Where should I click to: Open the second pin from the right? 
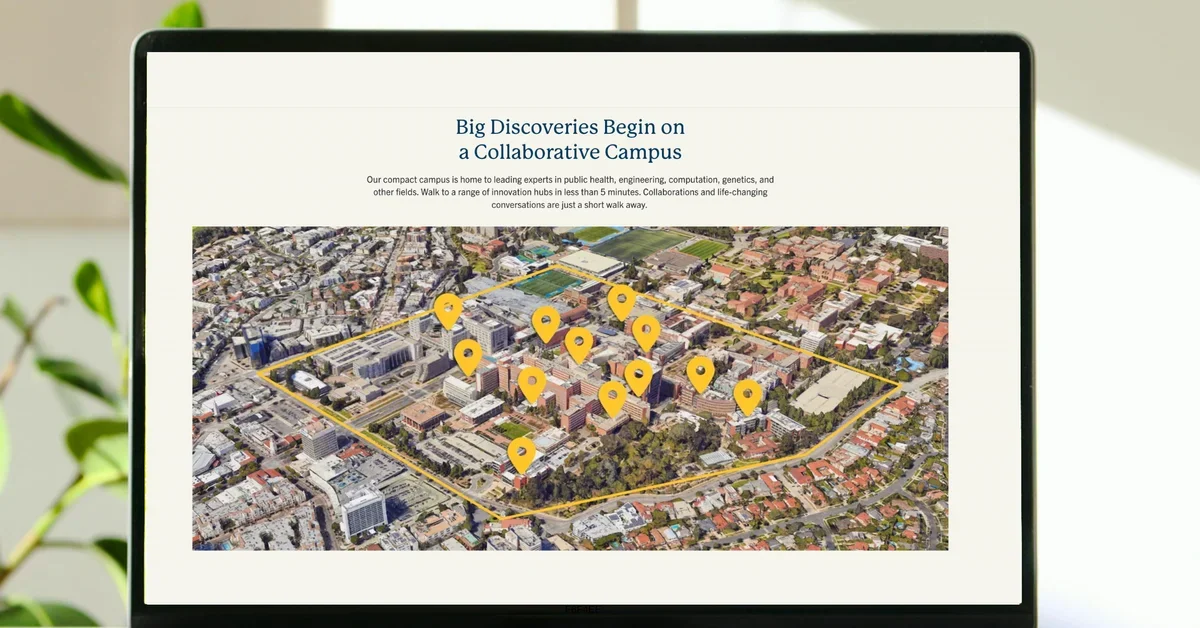tap(700, 372)
